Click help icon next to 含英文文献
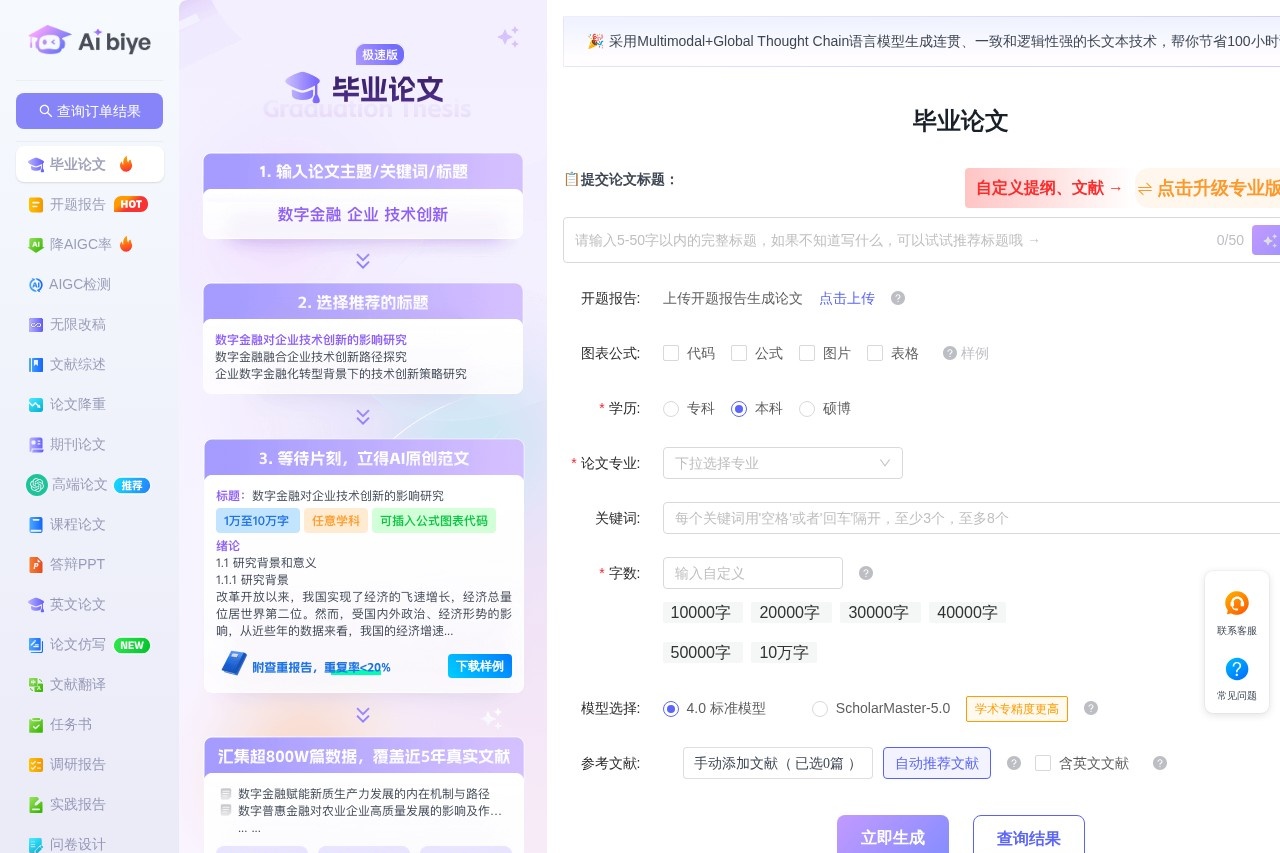This screenshot has height=853, width=1280. point(1160,763)
